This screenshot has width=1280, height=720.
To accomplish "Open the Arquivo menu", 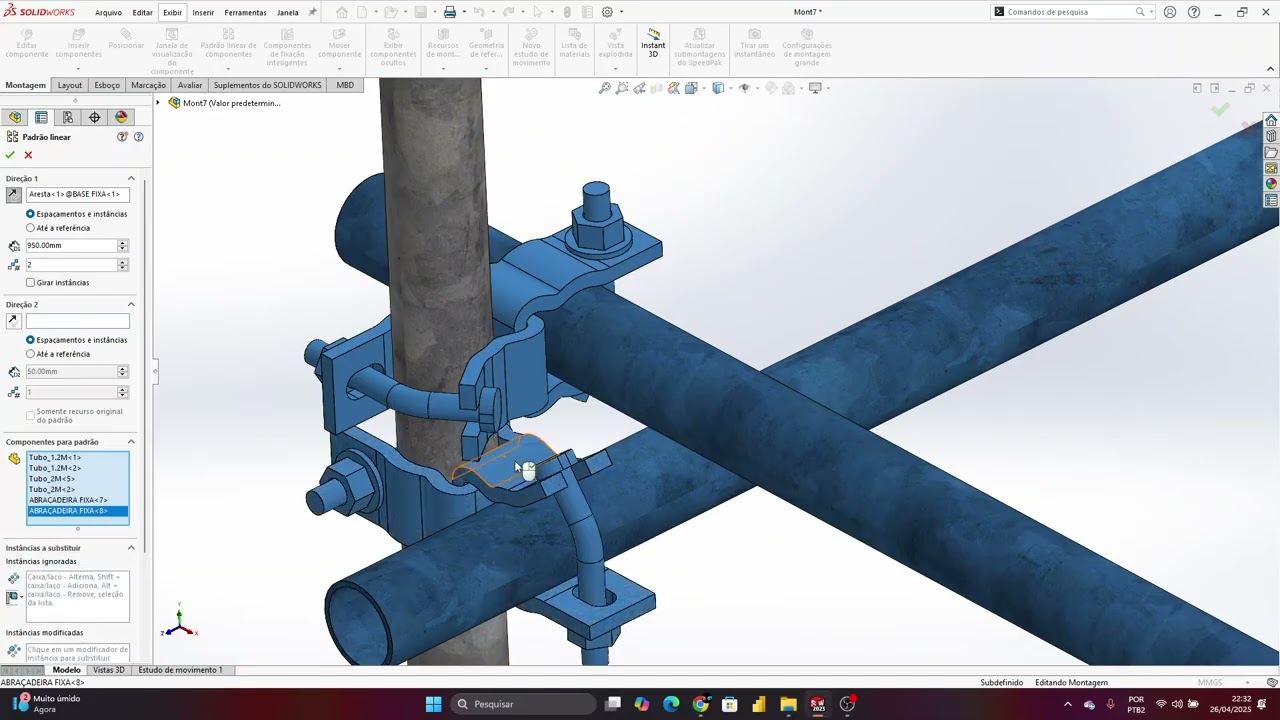I will [x=108, y=13].
